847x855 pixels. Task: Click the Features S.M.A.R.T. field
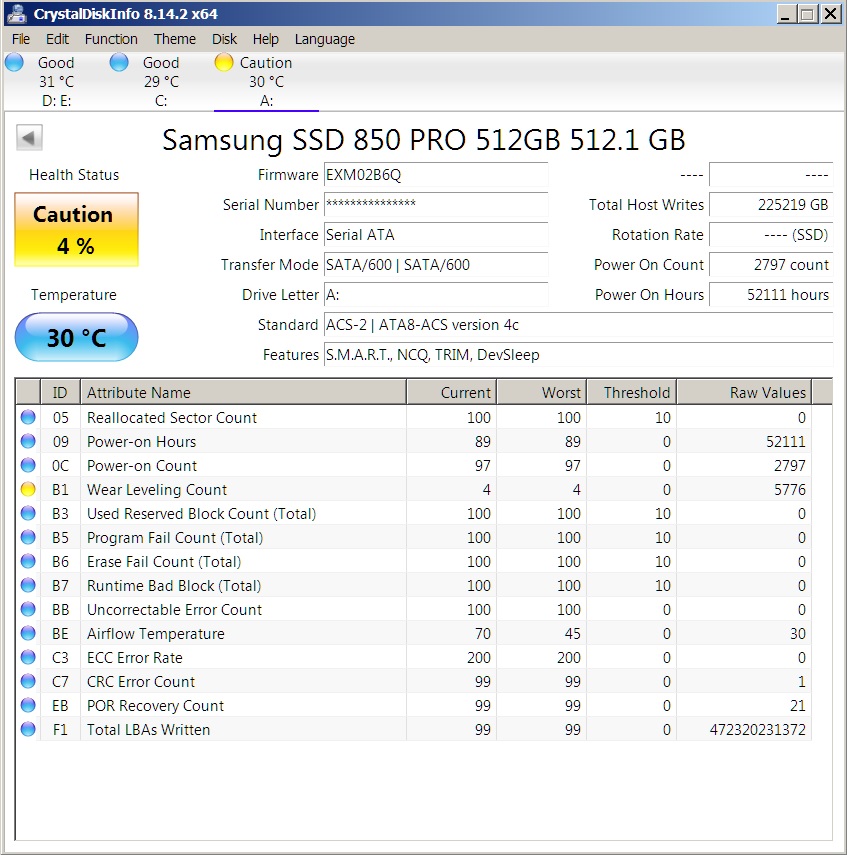coord(578,355)
